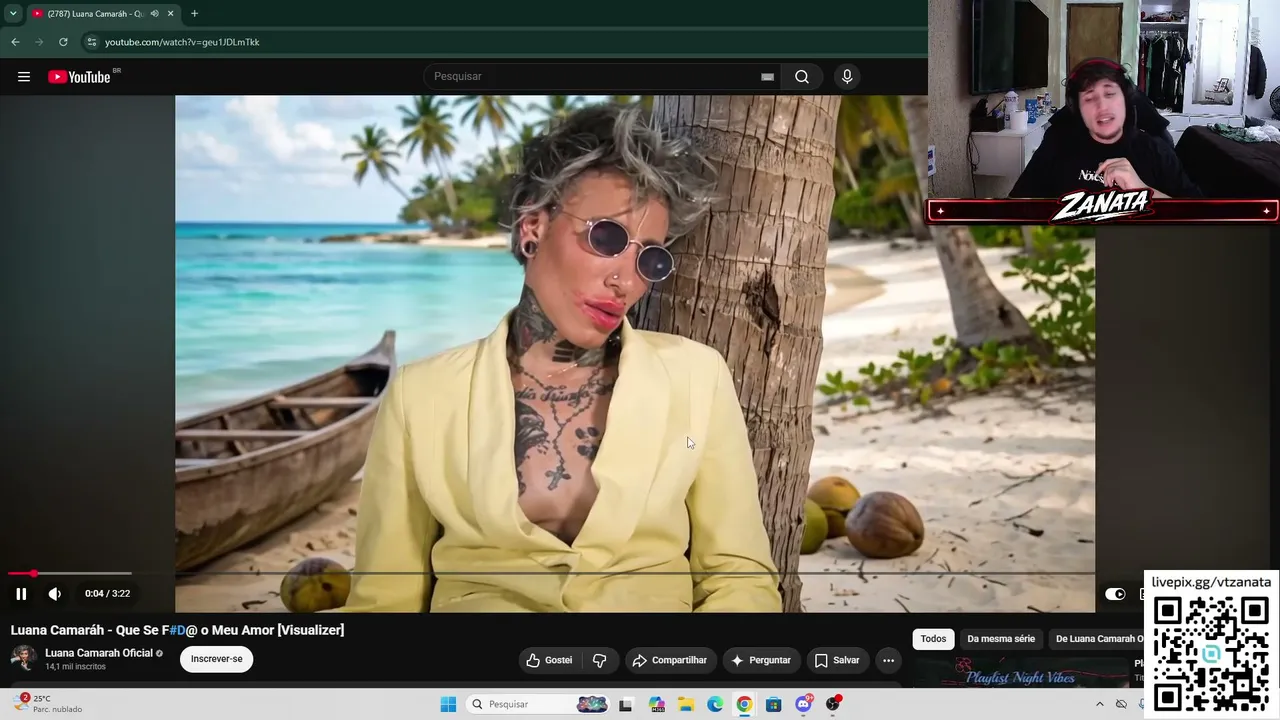Open the YouTube guide hamburger menu
Screen dimensions: 1280x720
point(24,77)
